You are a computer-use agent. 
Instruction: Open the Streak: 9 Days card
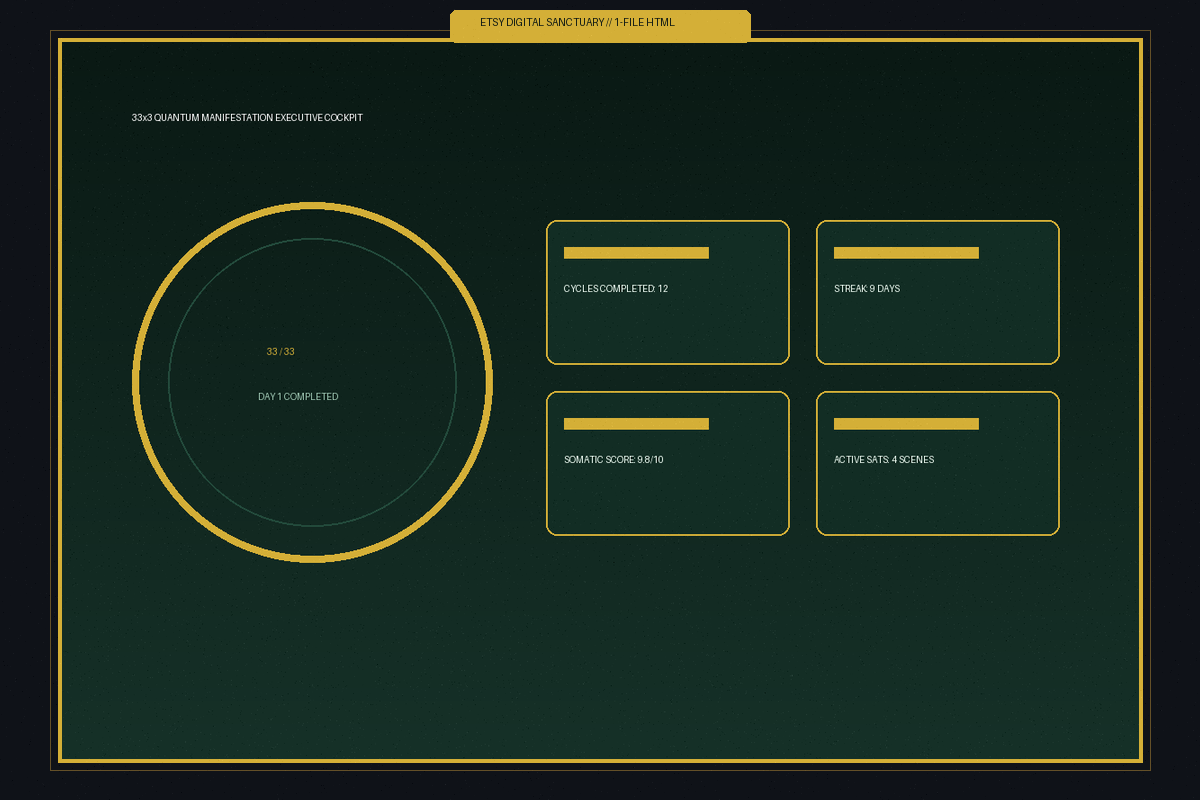point(938,292)
